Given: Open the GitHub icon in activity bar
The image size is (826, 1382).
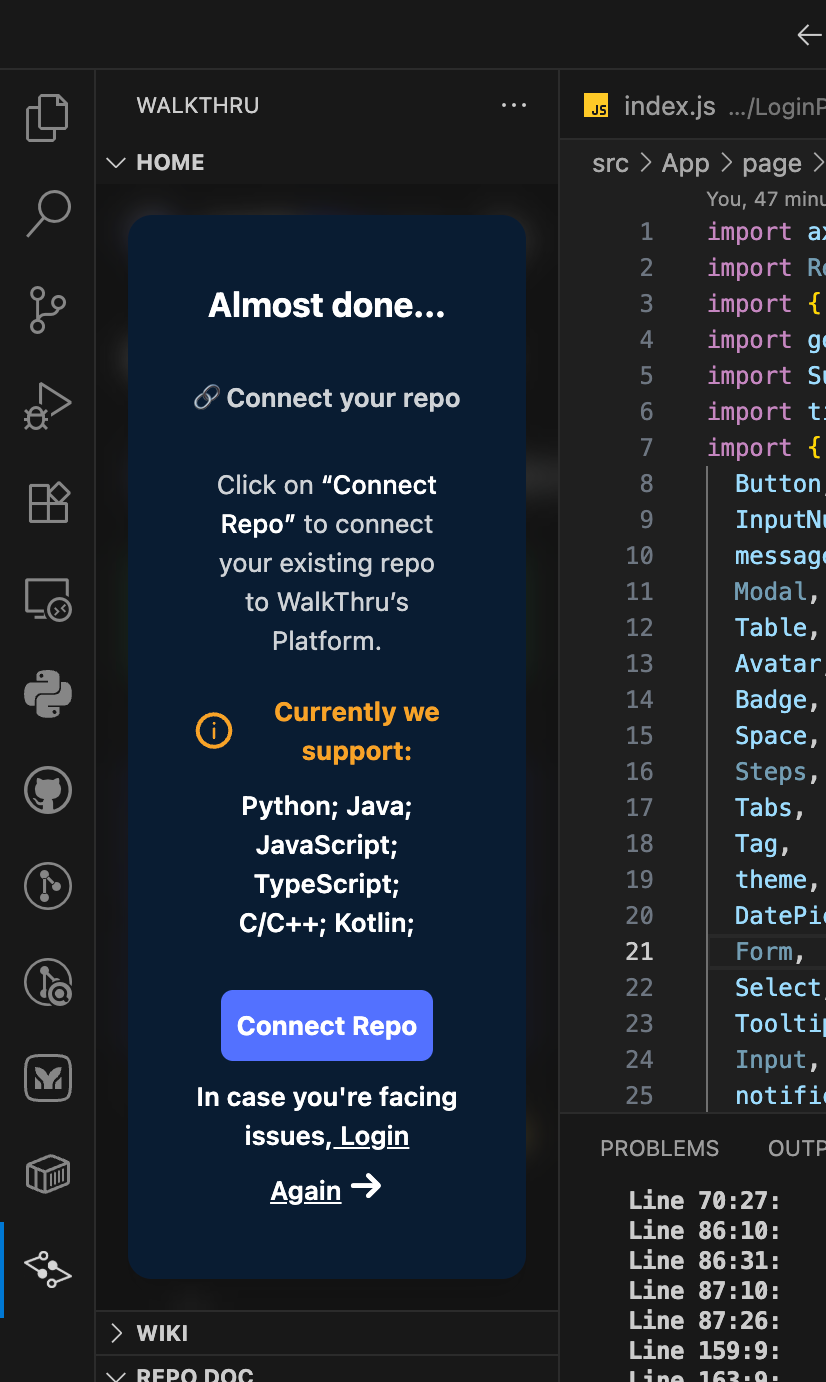Looking at the screenshot, I should 47,791.
